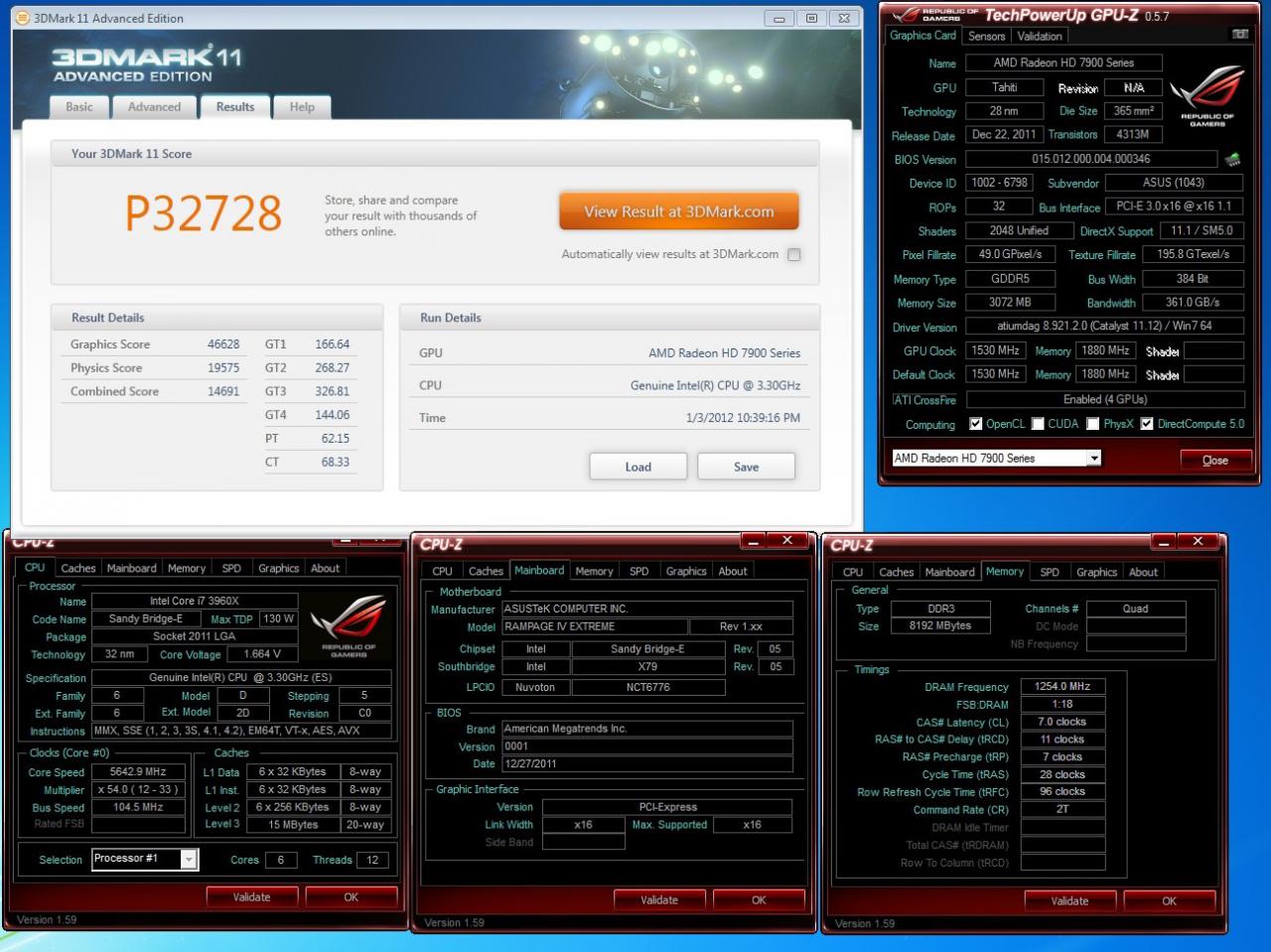1271x952 pixels.
Task: Enable automatically view results at 3DMark.com
Action: (x=793, y=254)
